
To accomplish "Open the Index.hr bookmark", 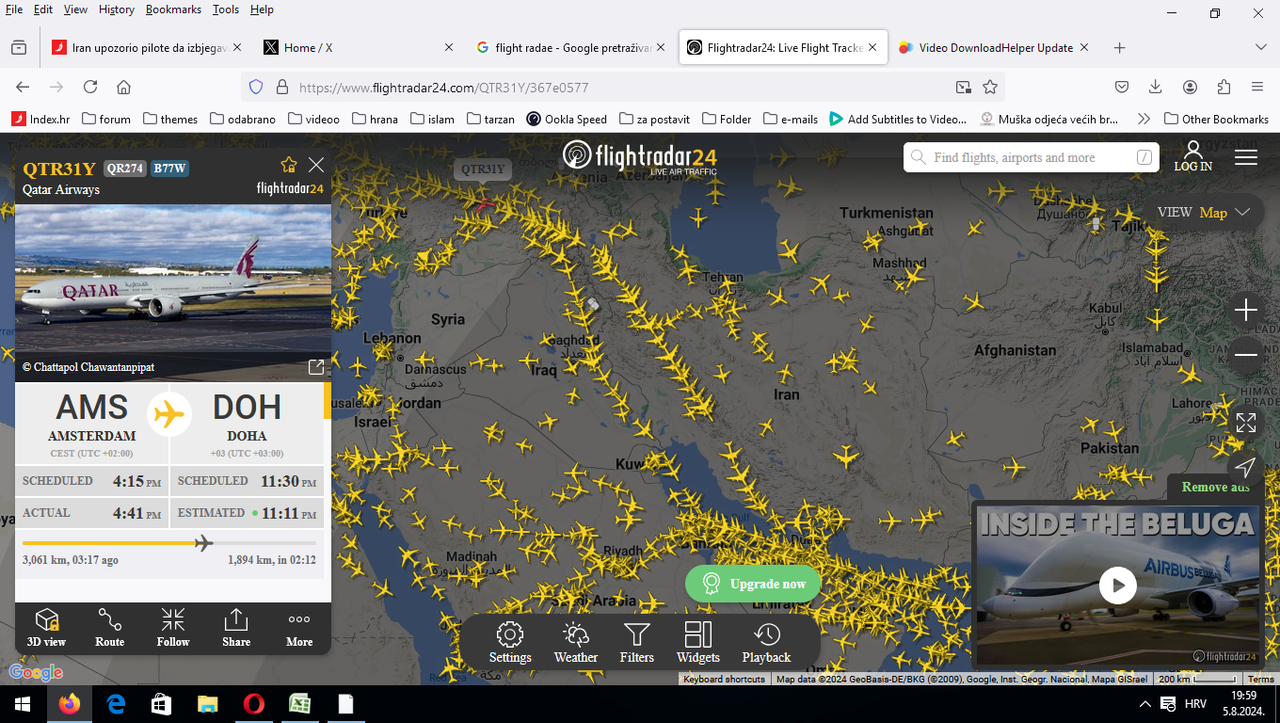I will click(41, 118).
